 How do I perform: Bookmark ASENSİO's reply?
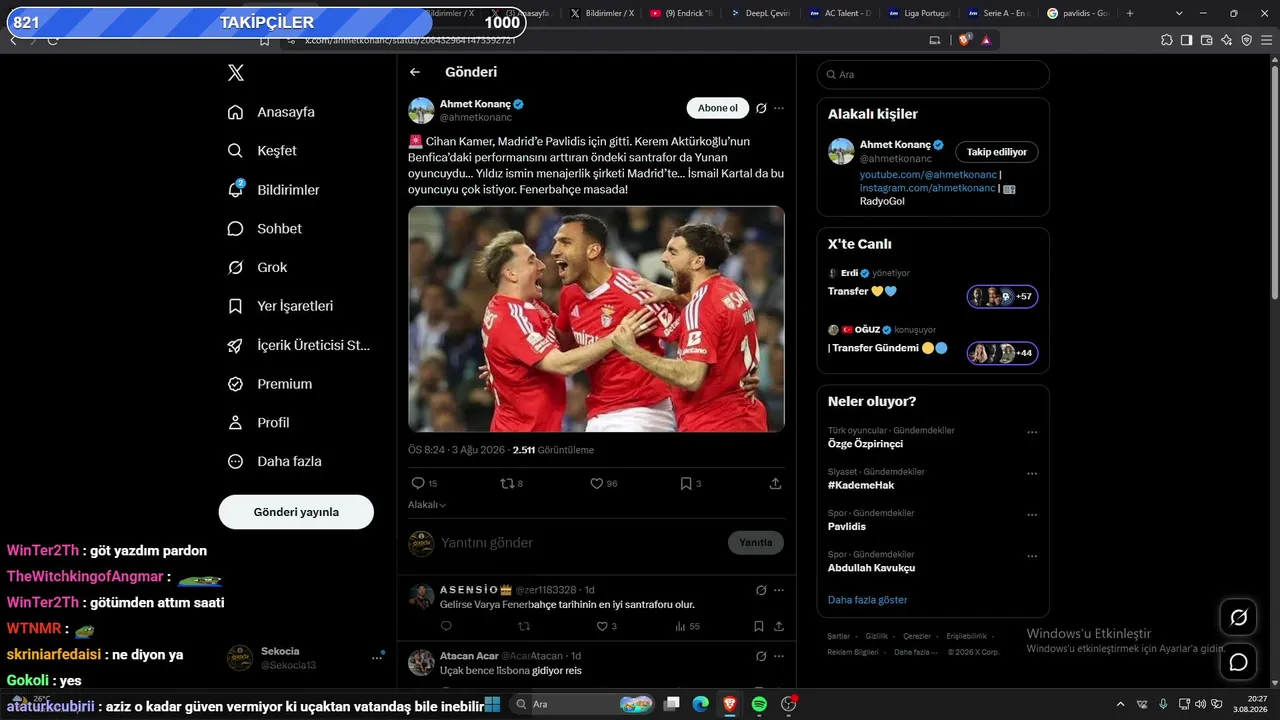coord(759,626)
